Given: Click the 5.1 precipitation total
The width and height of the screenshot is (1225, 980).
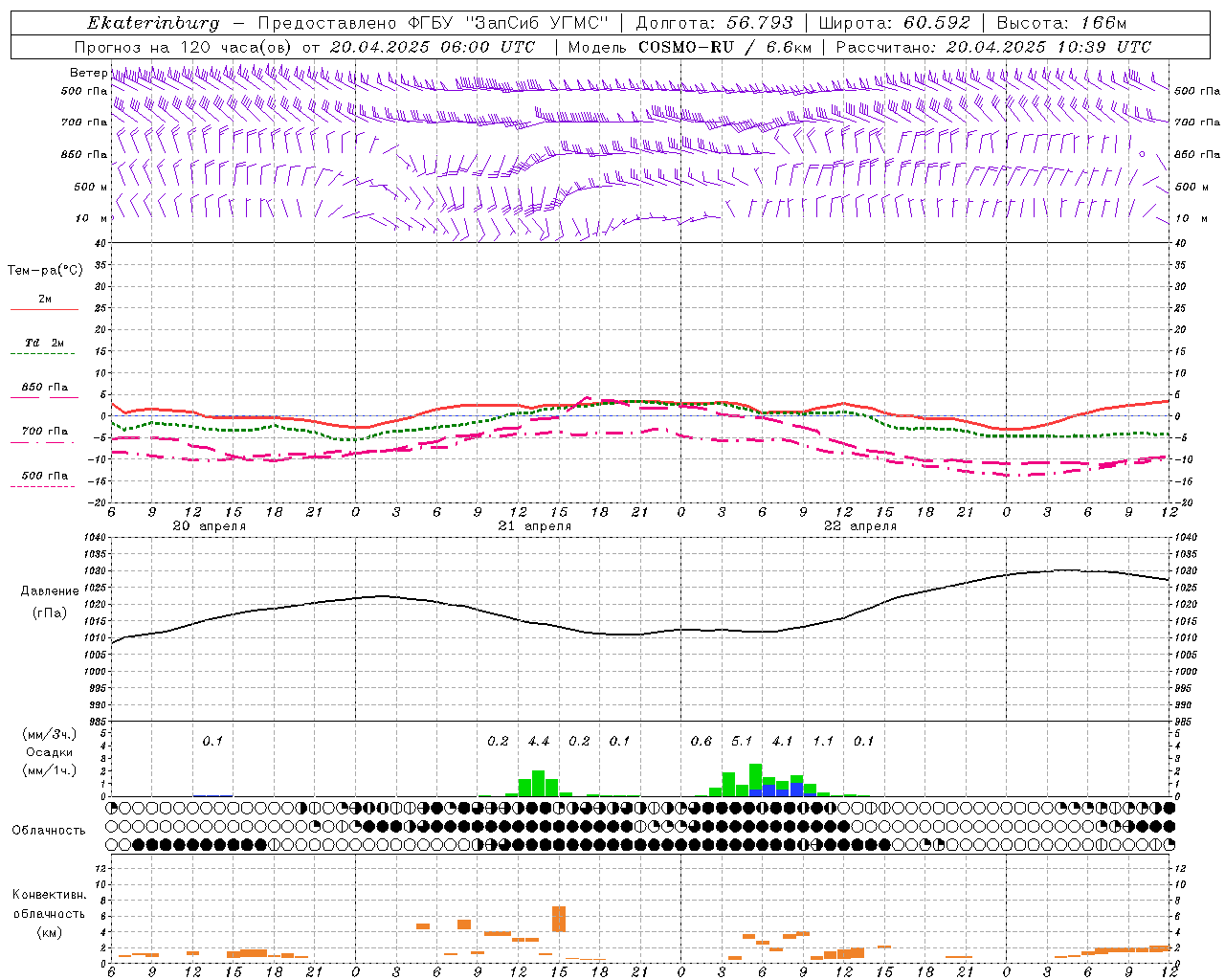Looking at the screenshot, I should (742, 741).
